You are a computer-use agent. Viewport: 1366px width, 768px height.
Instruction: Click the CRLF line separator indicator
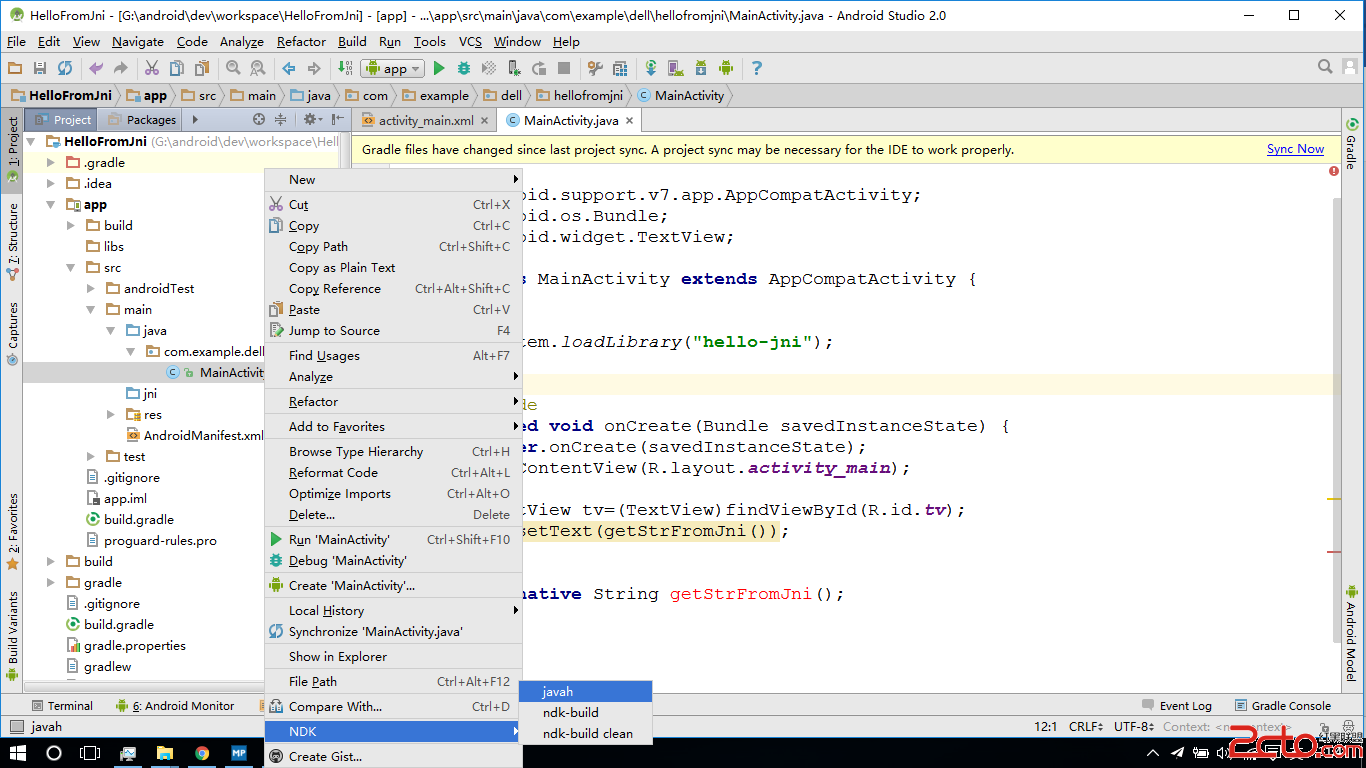1085,727
